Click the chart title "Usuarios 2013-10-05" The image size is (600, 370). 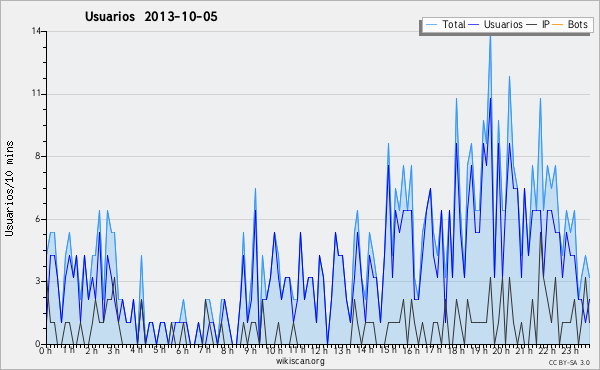(x=151, y=17)
